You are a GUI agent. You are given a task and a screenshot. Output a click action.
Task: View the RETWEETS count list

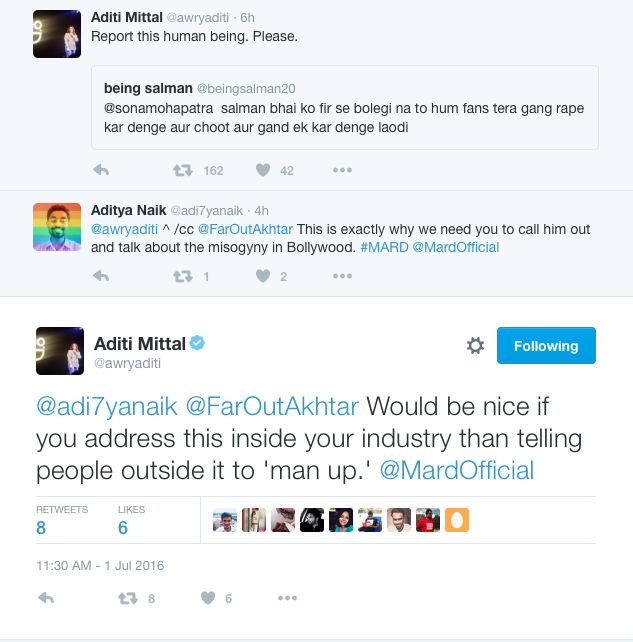click(62, 520)
